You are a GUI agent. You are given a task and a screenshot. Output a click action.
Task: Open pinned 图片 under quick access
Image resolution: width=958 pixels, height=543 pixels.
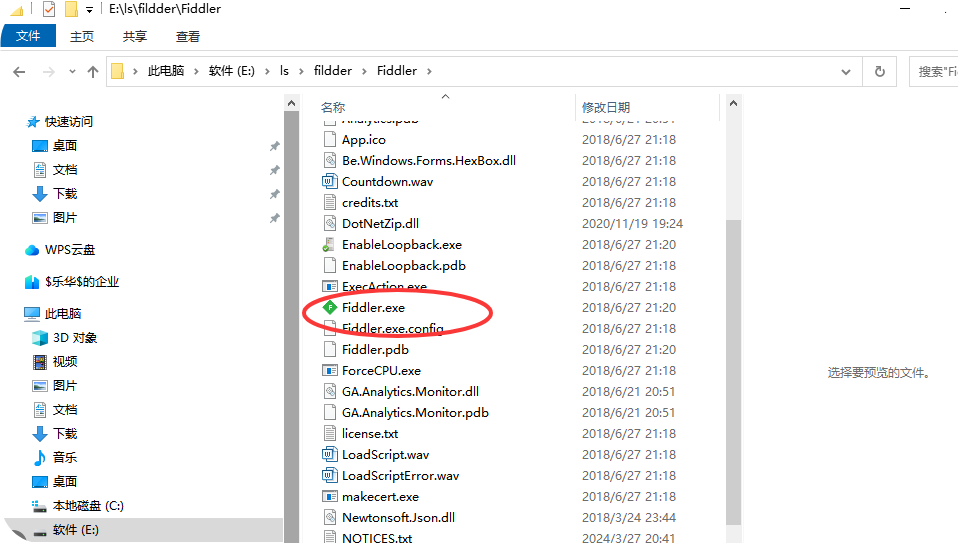tap(65, 217)
